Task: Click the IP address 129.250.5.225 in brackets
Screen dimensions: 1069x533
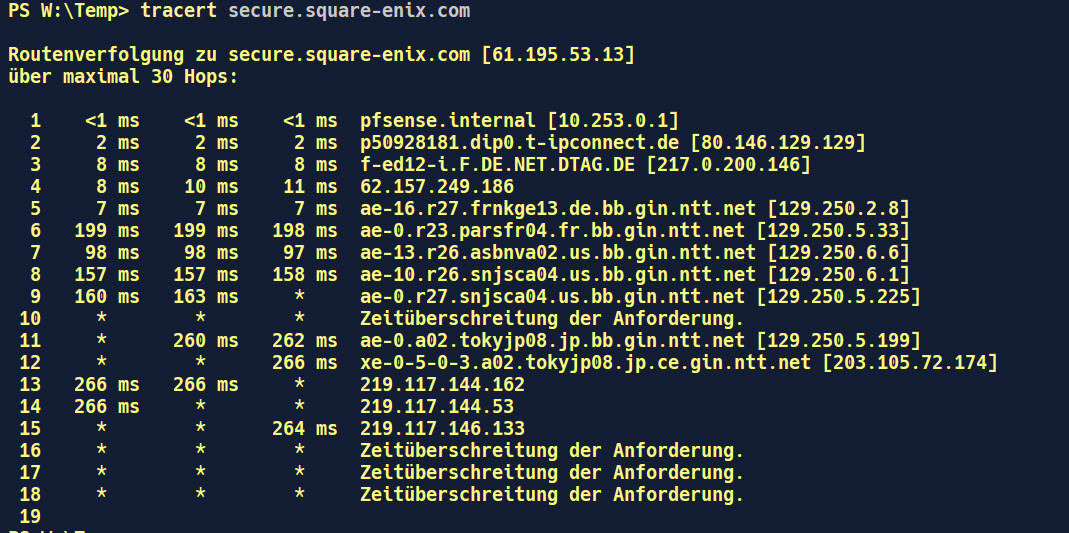Action: click(839, 296)
